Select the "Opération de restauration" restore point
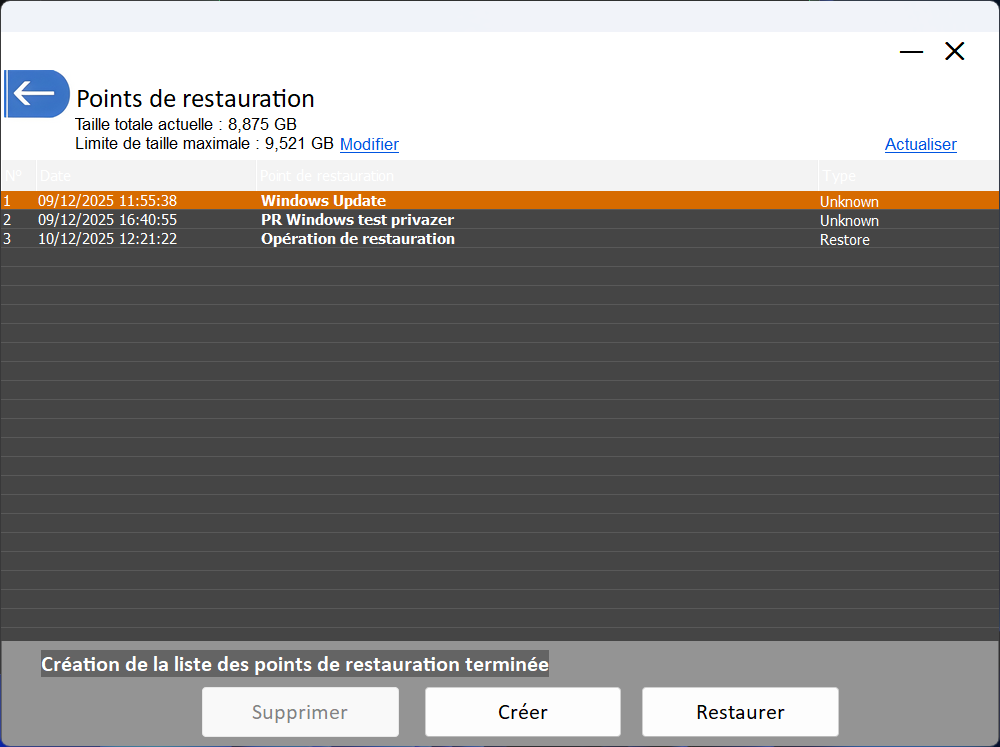This screenshot has height=747, width=1000. [356, 239]
